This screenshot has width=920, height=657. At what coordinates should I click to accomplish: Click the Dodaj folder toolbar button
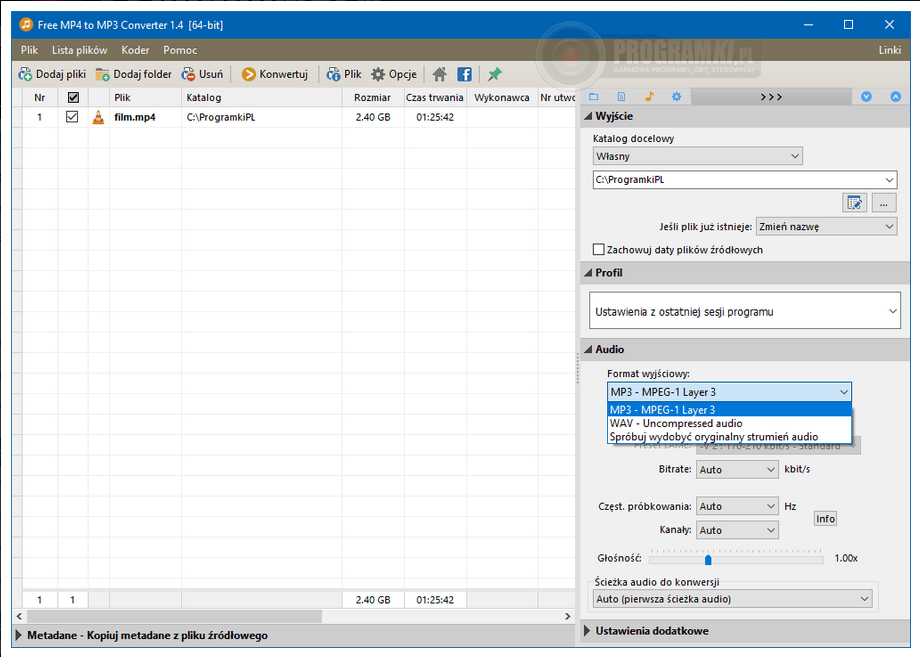[134, 74]
